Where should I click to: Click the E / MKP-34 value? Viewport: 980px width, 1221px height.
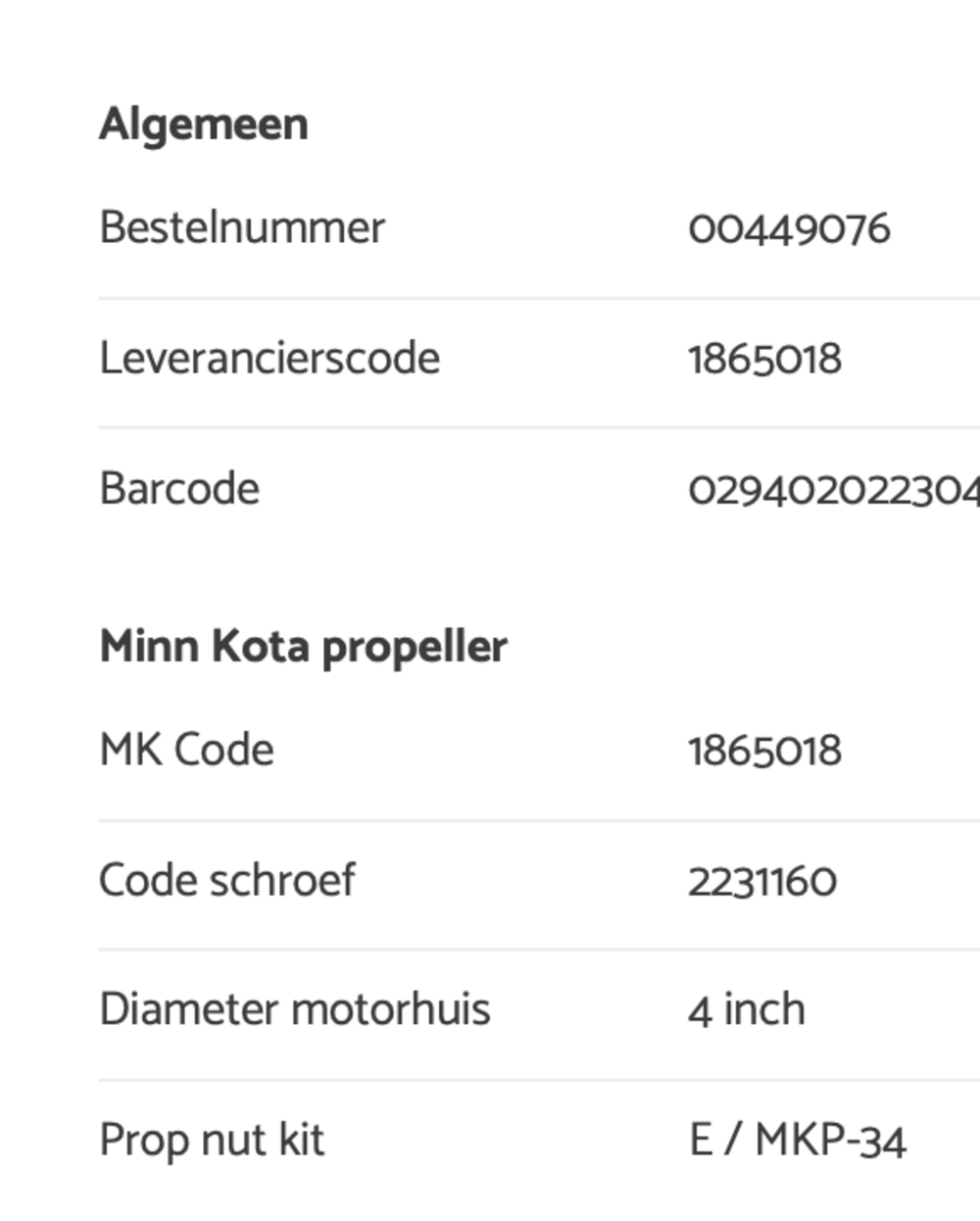pos(798,1141)
